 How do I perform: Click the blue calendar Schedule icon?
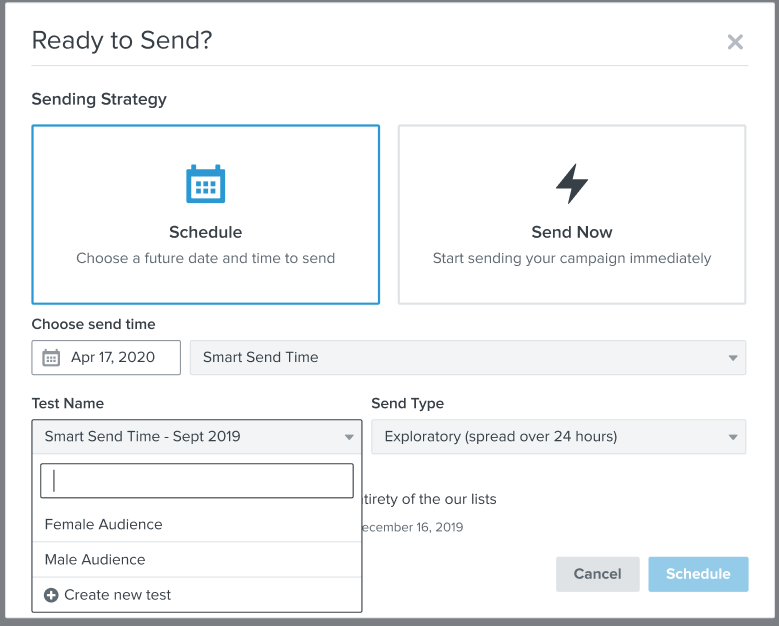[205, 184]
